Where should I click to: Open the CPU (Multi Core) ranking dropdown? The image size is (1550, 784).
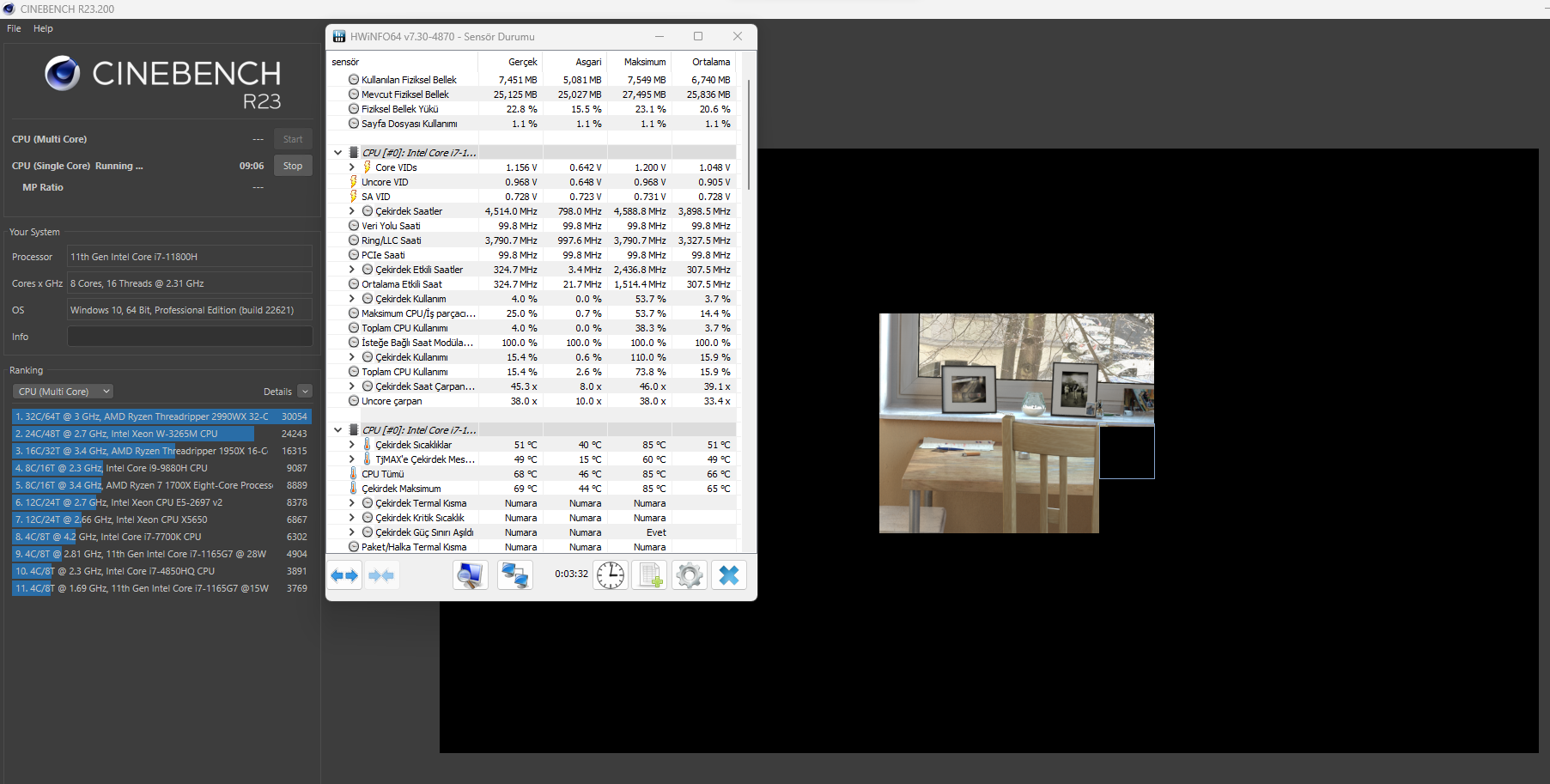(x=63, y=392)
